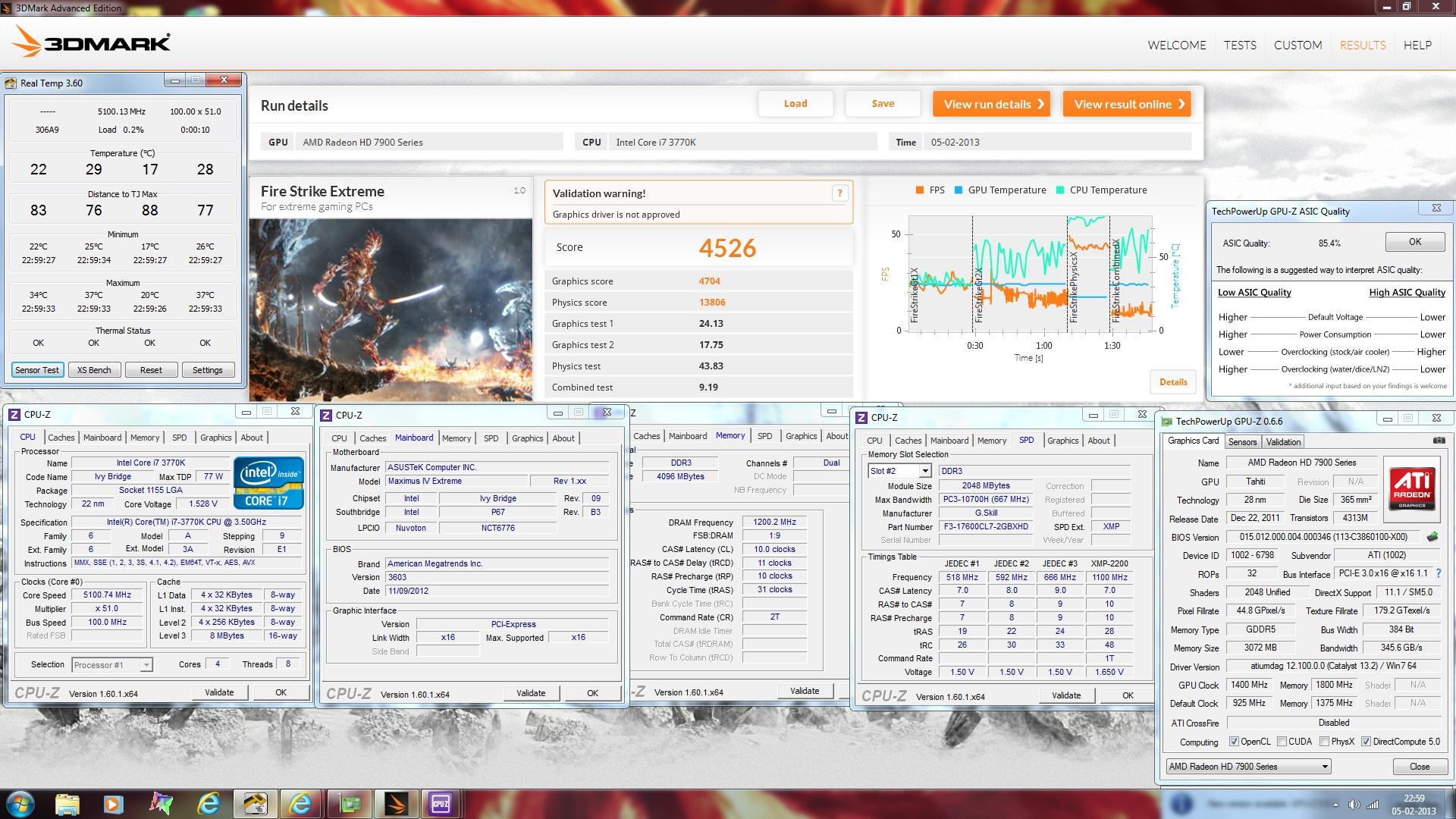The height and width of the screenshot is (819, 1456).
Task: Go to the WELCOME page in 3DMark
Action: point(1177,45)
